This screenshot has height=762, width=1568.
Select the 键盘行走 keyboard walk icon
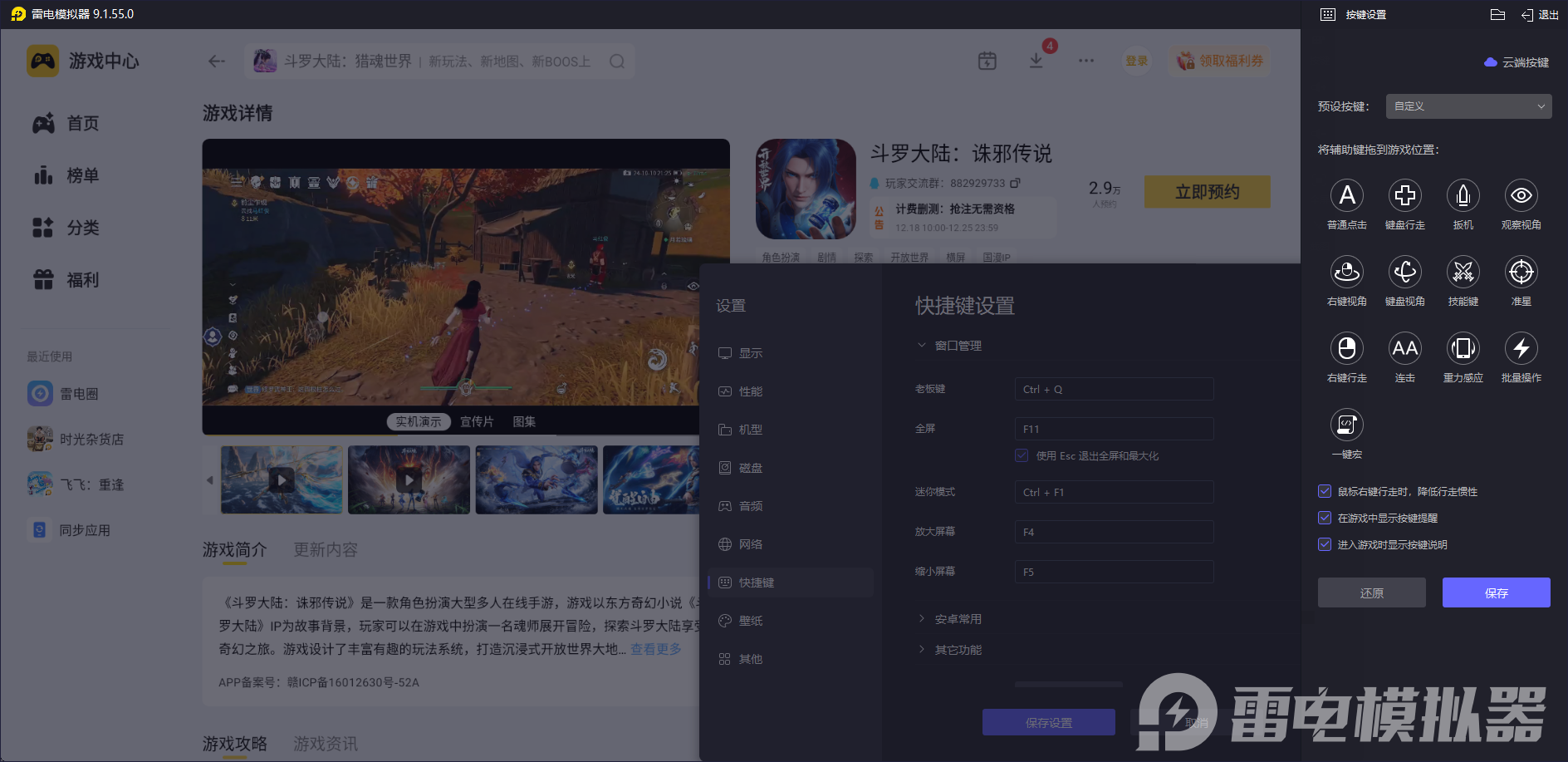coord(1405,195)
